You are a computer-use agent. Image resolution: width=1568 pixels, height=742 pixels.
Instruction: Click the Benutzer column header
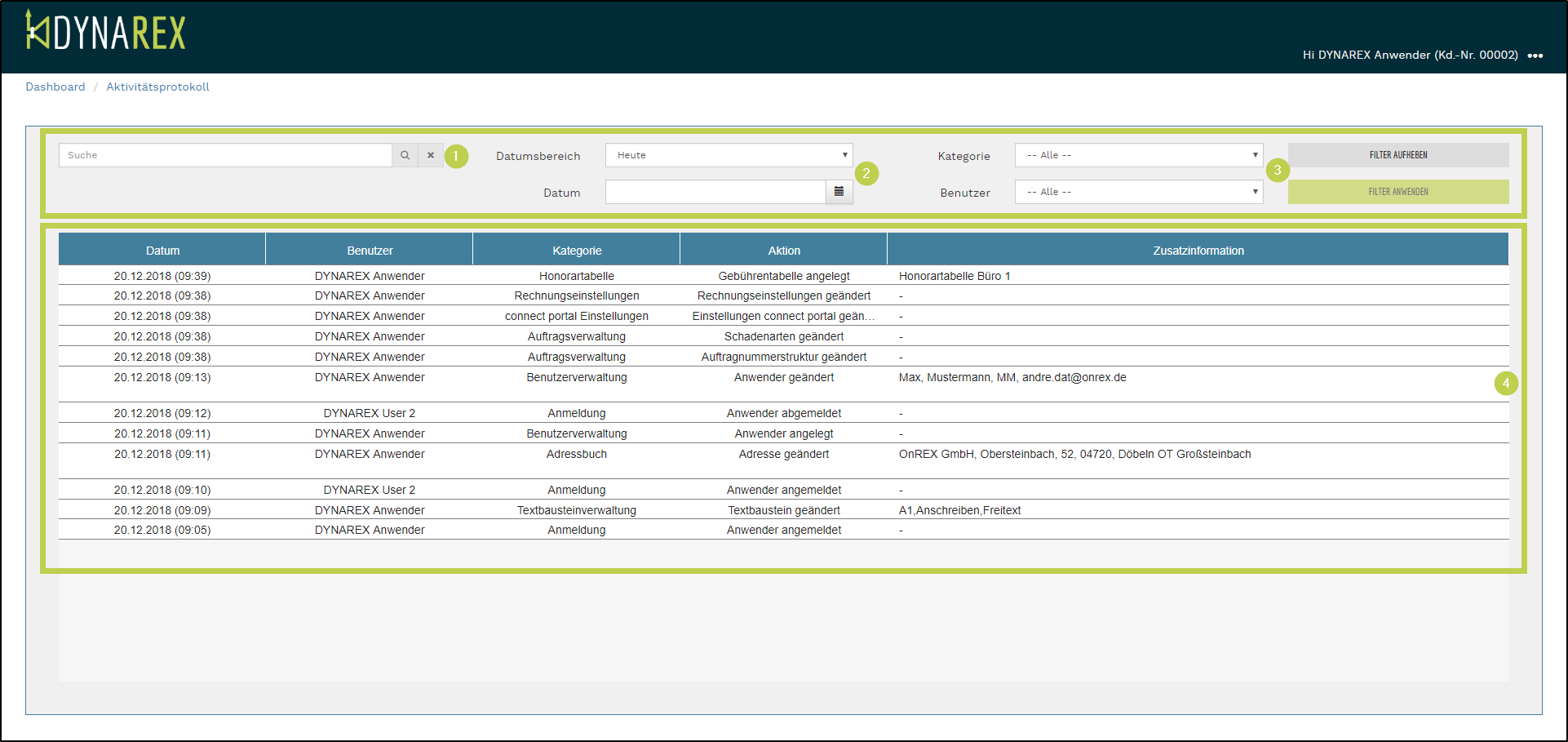point(370,251)
